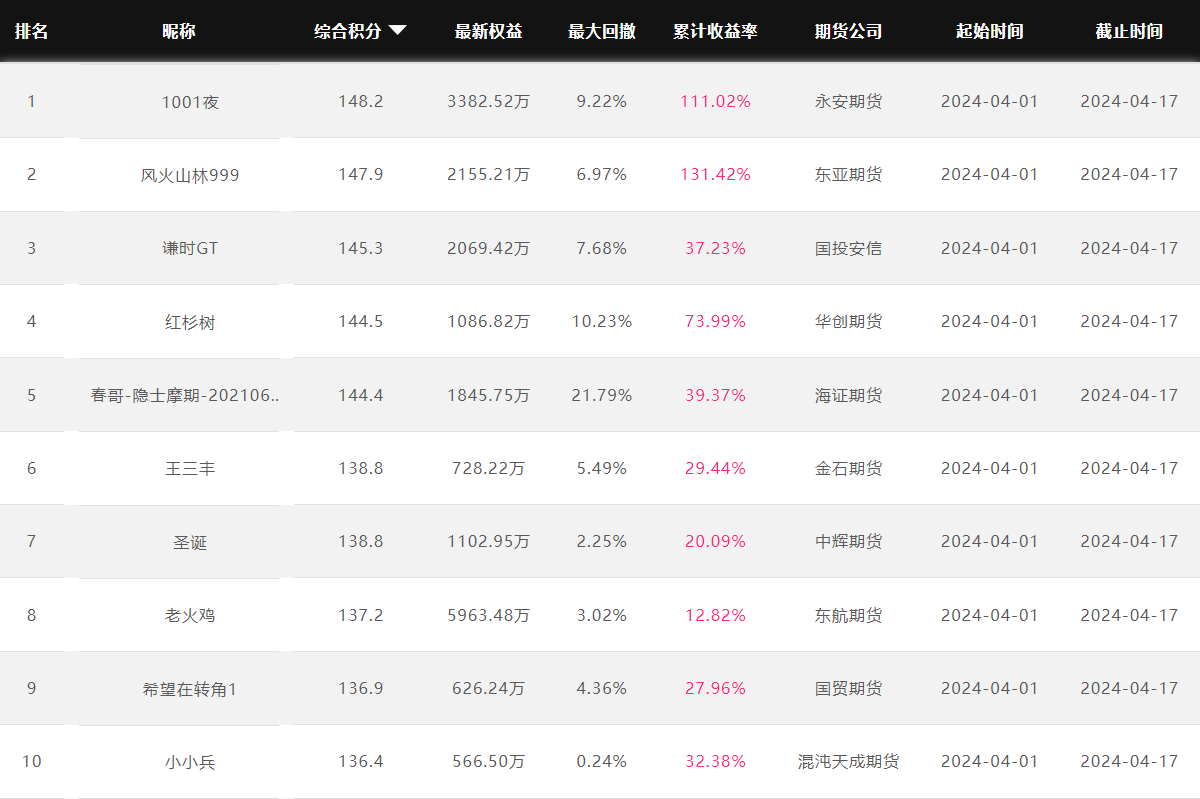Click the 1845.75万 equity value
Screen dimensions: 1200x799
pos(488,395)
